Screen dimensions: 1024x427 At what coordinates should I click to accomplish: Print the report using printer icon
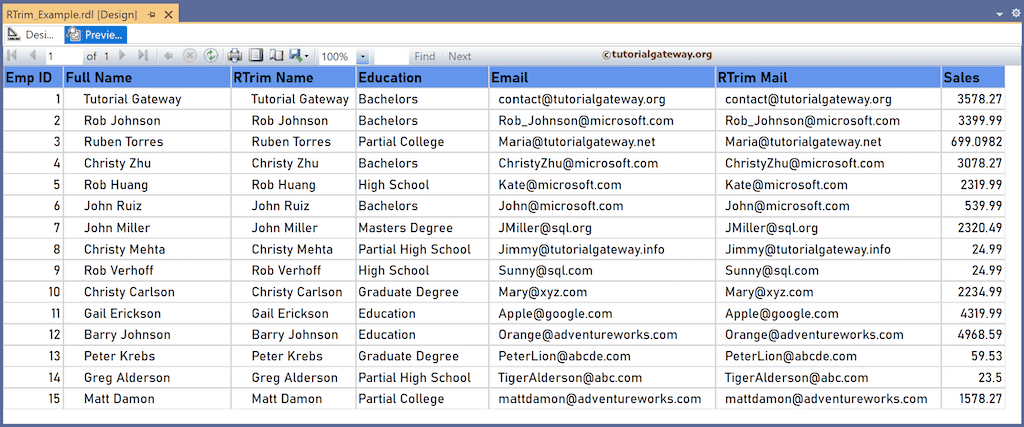234,56
